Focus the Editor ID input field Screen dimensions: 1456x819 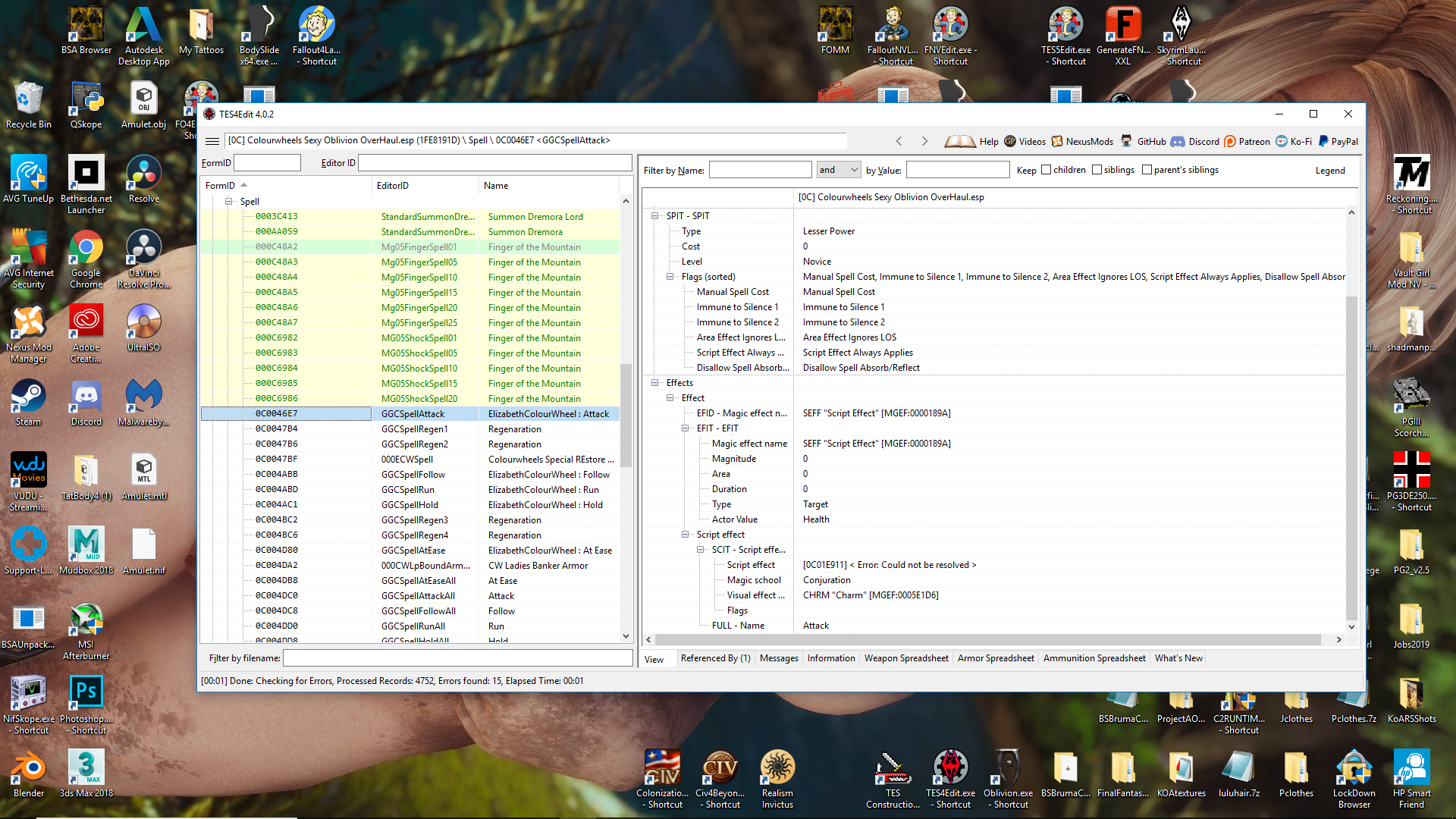coord(494,163)
